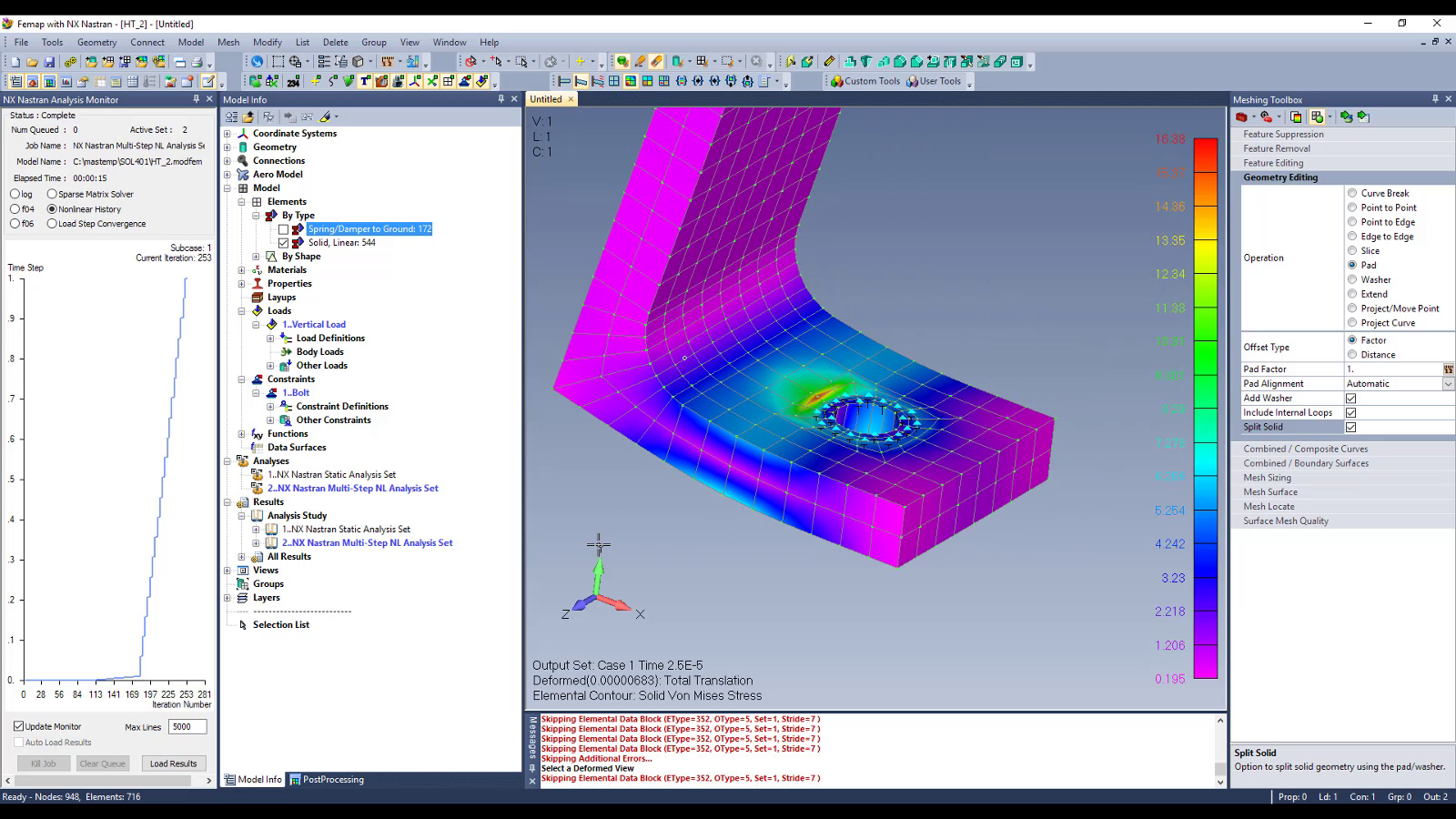Switch Offset Type to Distance
Viewport: 1456px width, 819px height.
[x=1354, y=354]
